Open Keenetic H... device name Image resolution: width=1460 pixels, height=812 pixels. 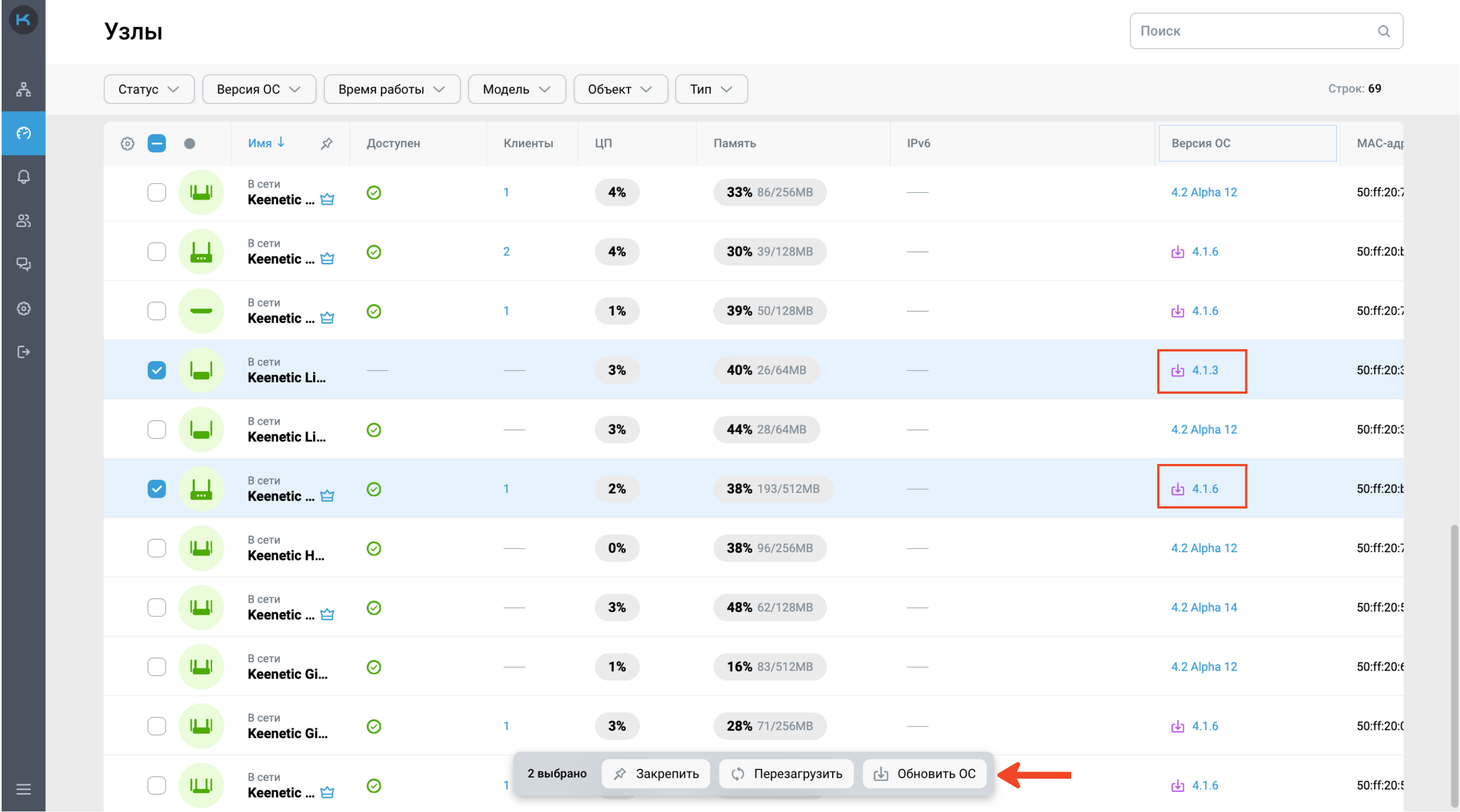286,556
